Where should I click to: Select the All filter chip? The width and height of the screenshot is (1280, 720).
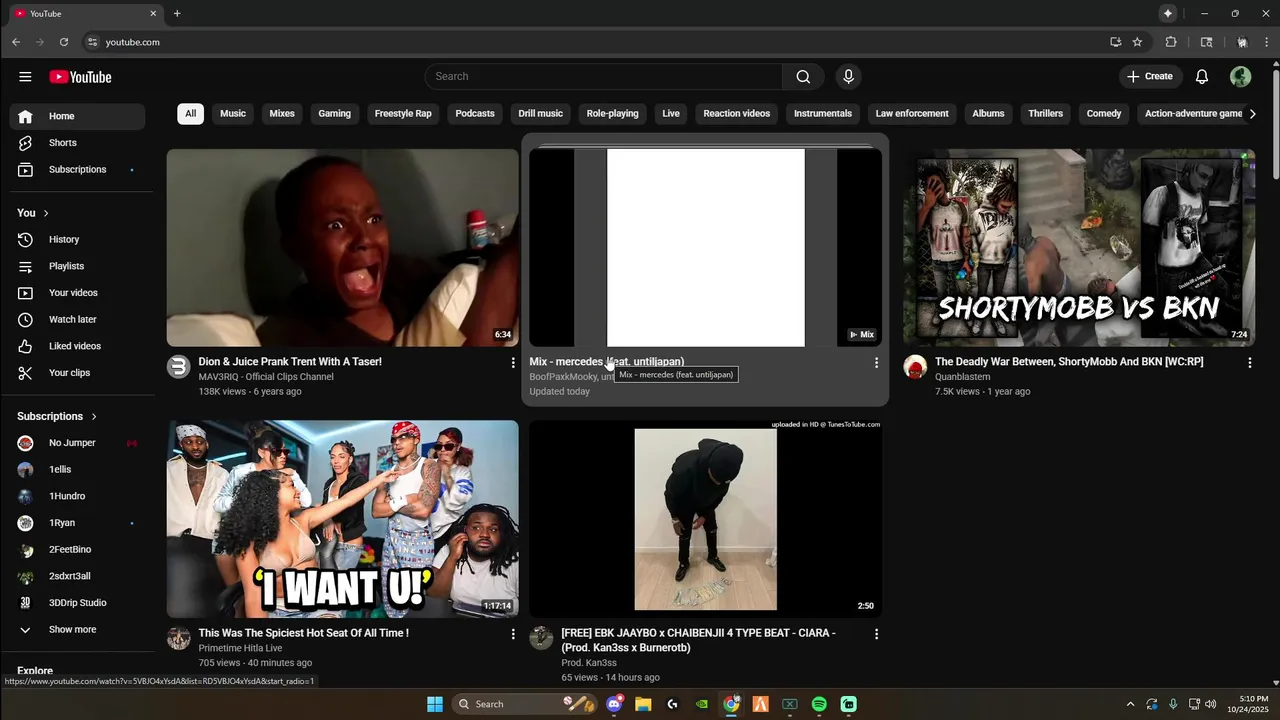pos(190,114)
